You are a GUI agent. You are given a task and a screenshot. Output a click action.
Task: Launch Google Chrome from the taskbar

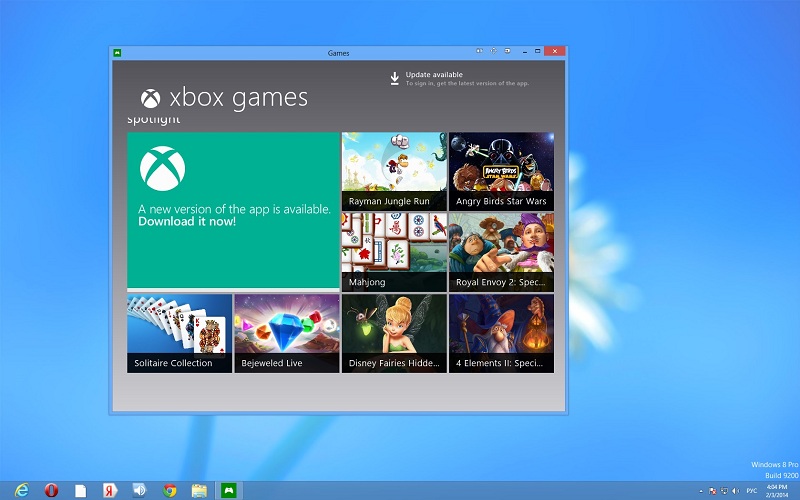(x=170, y=490)
